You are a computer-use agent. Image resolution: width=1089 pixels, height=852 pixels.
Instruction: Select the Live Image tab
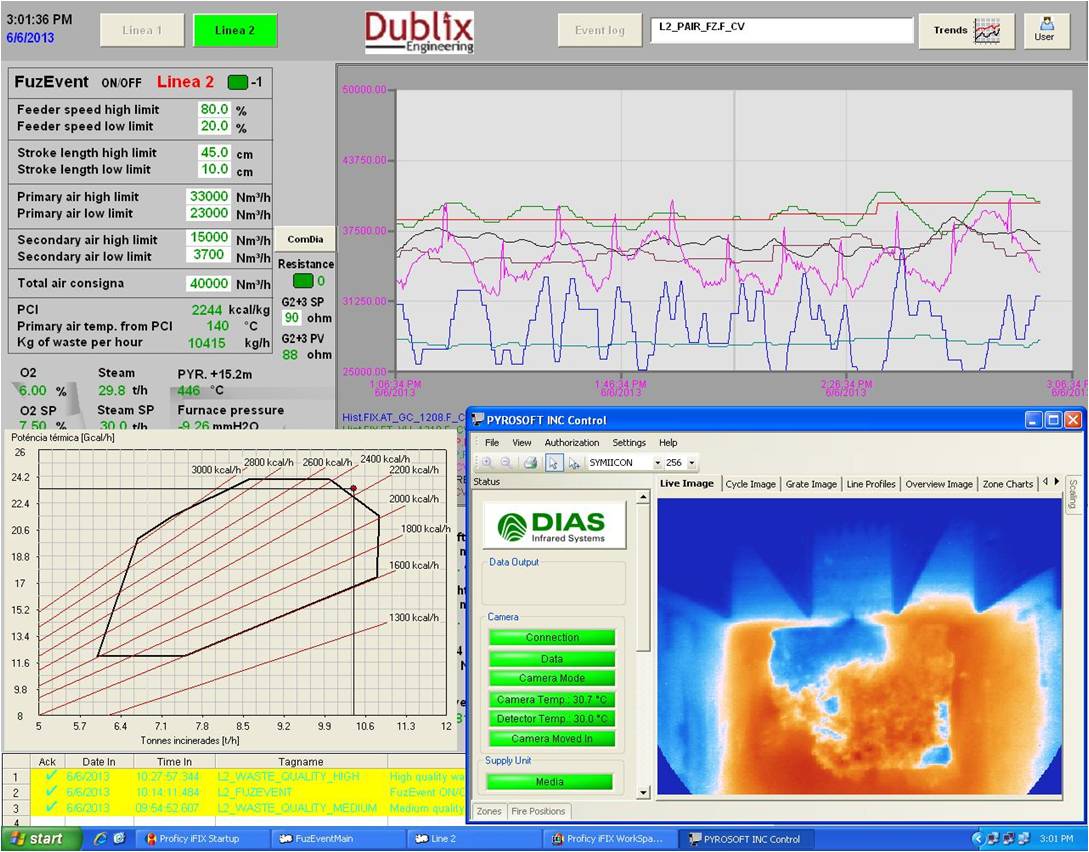687,483
